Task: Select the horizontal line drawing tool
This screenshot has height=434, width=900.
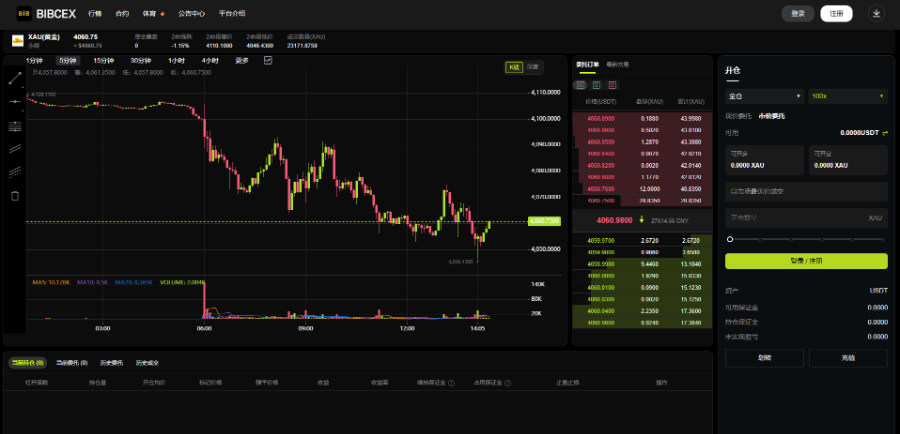Action: (x=15, y=102)
